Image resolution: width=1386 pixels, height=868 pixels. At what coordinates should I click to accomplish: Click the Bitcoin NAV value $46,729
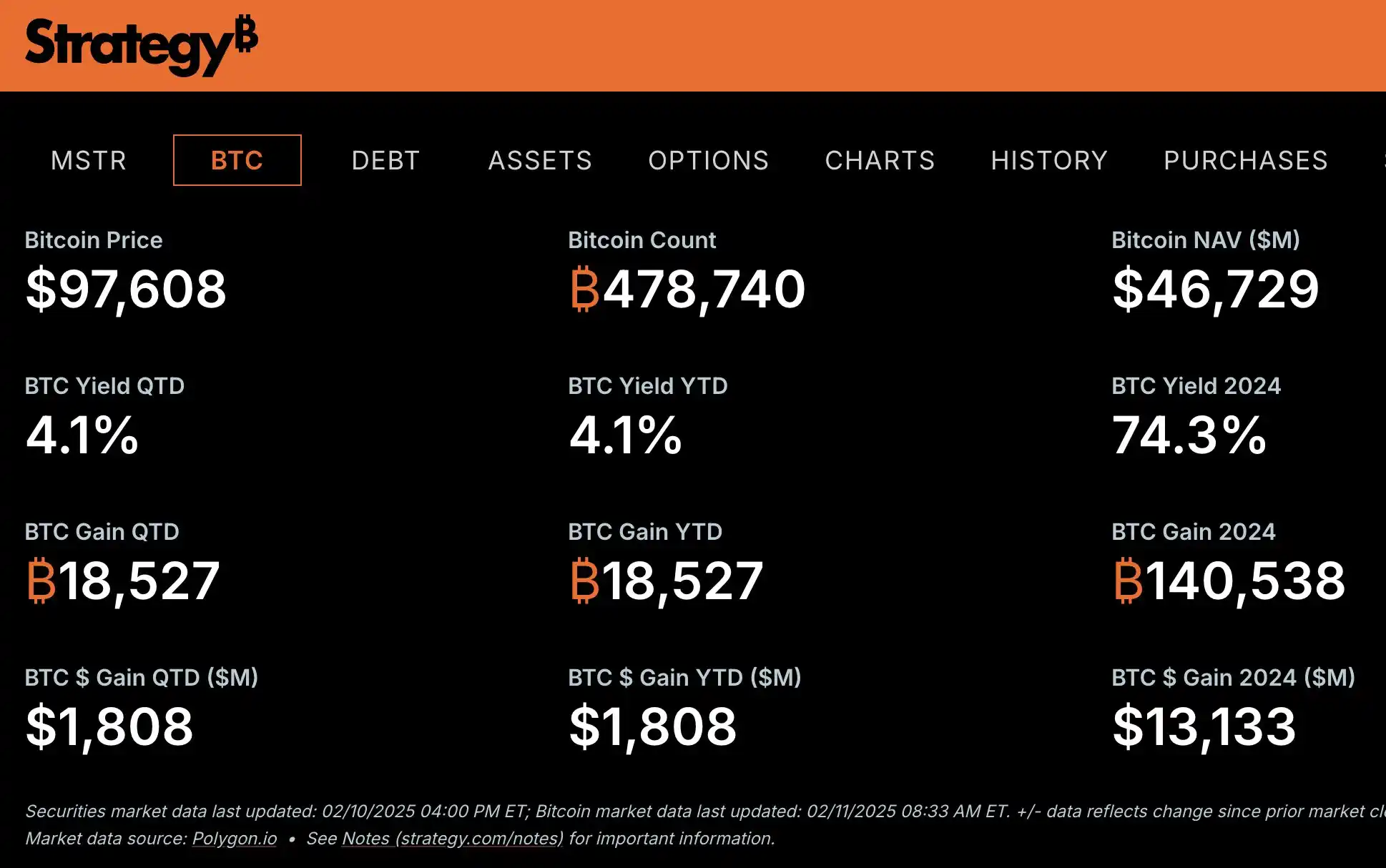coord(1215,290)
